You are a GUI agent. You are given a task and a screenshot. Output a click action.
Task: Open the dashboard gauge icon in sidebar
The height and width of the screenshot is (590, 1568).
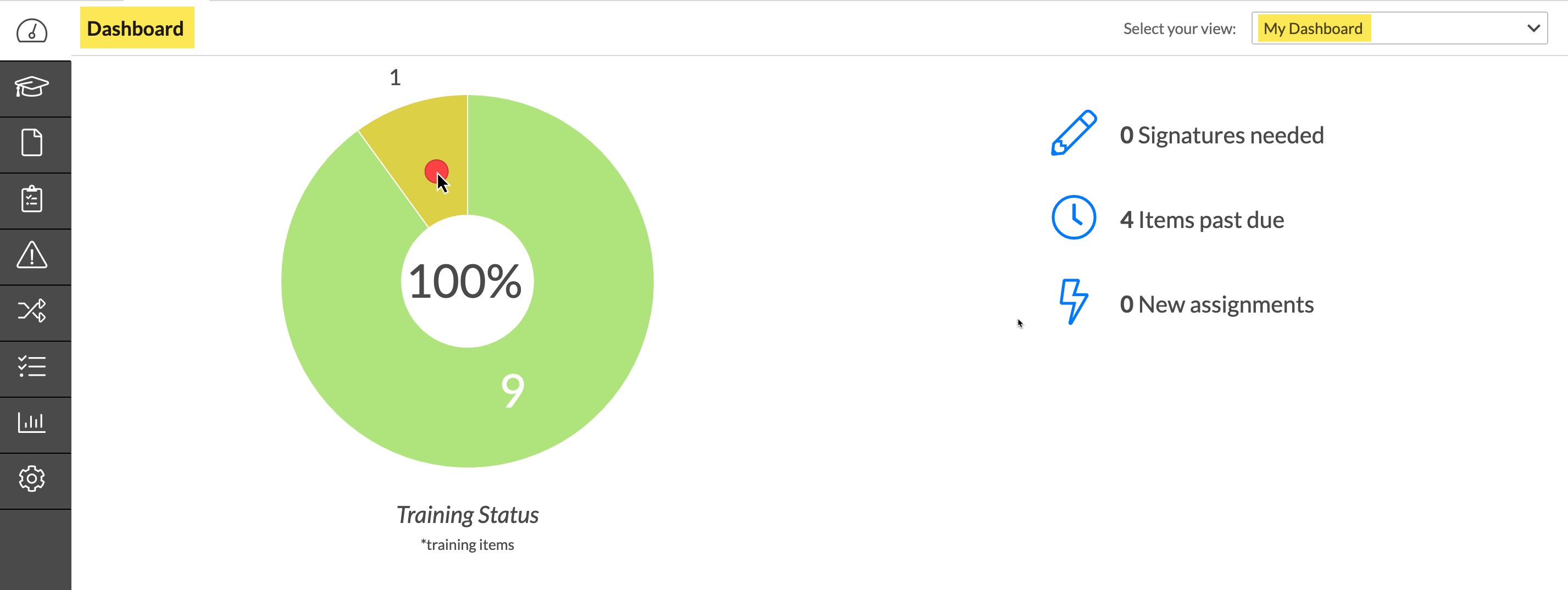tap(32, 30)
